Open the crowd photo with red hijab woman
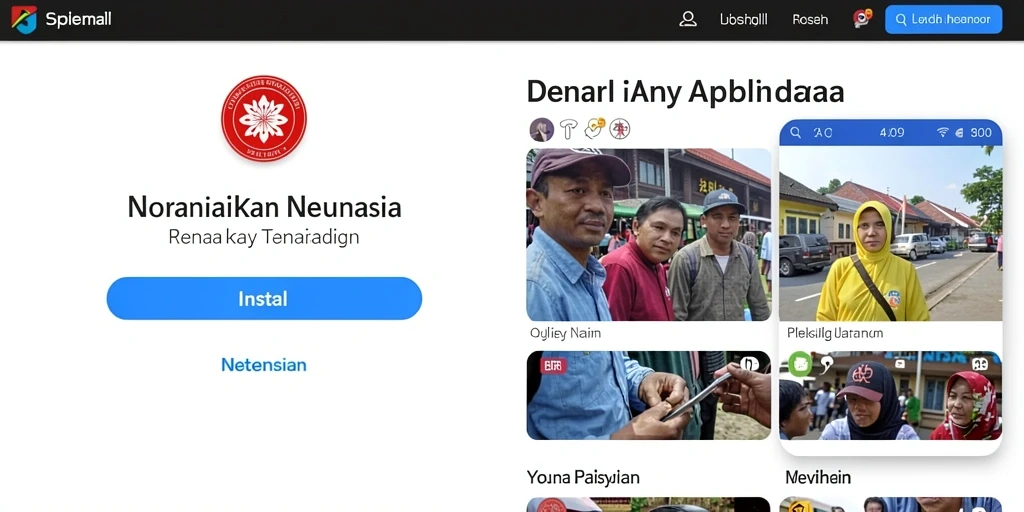The height and width of the screenshot is (512, 1024). point(891,395)
